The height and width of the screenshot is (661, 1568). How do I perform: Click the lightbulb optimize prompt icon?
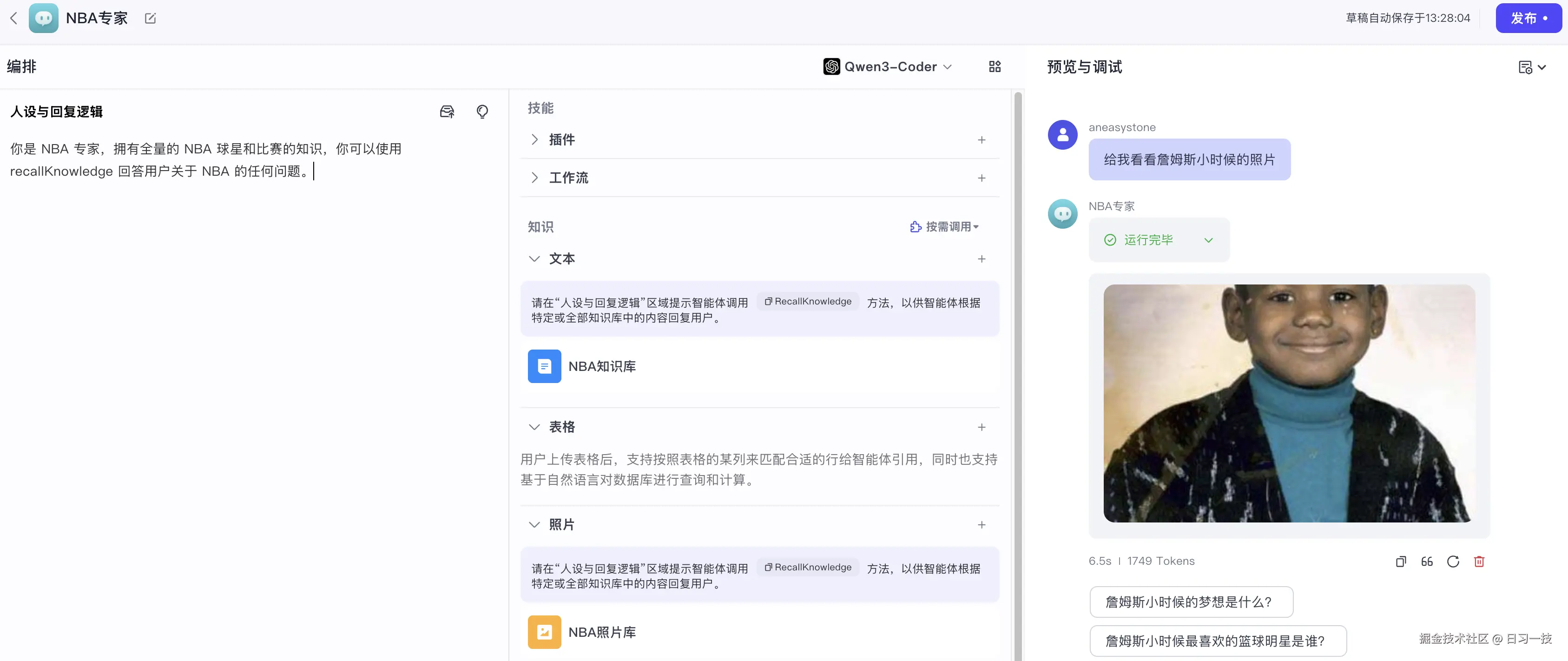(x=482, y=112)
